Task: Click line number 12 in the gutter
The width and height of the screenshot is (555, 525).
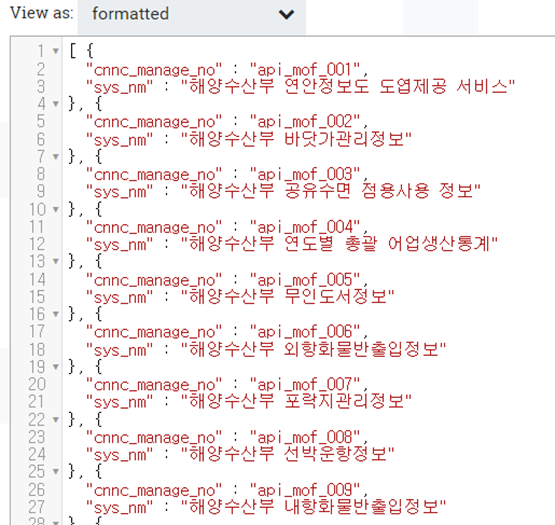Action: pos(37,244)
